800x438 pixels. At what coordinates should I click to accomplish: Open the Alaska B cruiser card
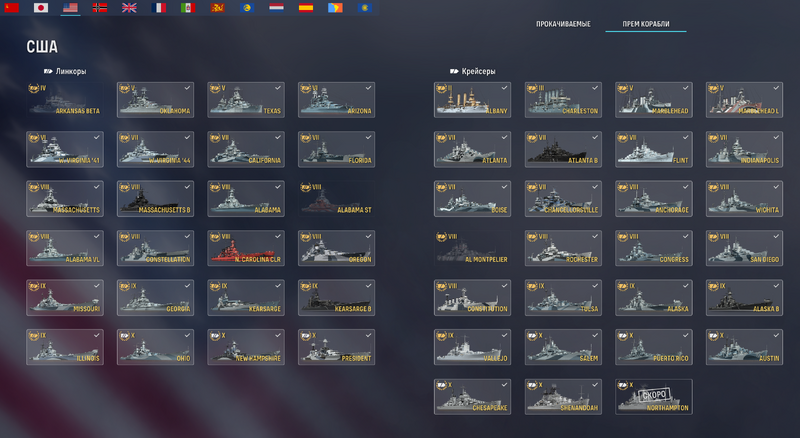[744, 298]
